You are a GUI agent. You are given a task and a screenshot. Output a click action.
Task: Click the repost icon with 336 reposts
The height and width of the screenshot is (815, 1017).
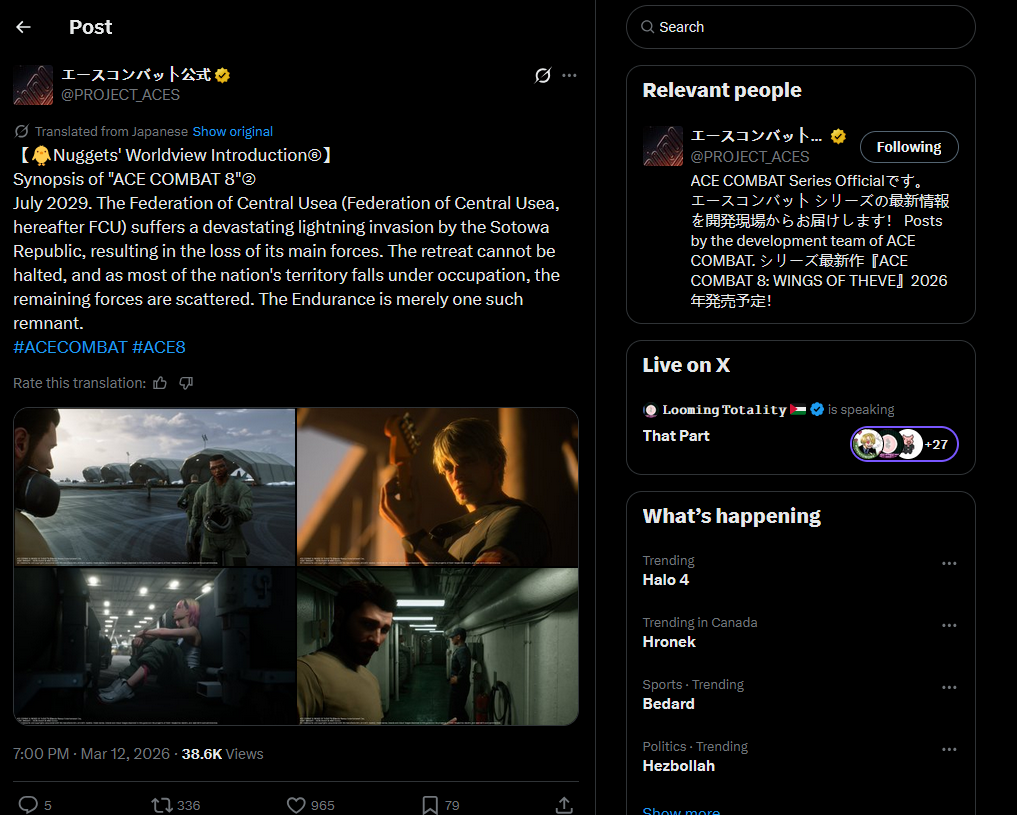tap(161, 805)
